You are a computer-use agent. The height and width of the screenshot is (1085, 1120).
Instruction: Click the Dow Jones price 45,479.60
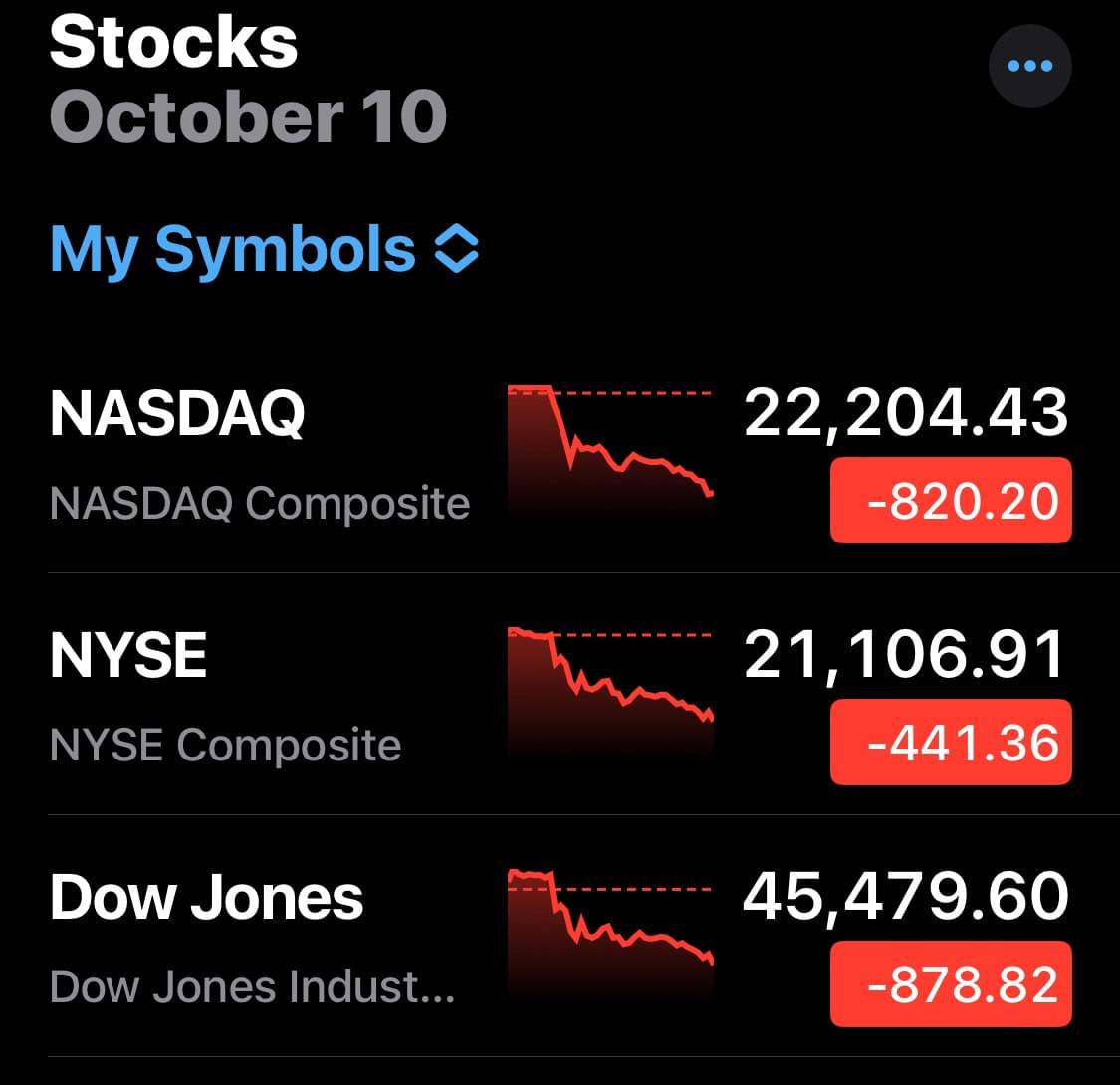pyautogui.click(x=905, y=897)
